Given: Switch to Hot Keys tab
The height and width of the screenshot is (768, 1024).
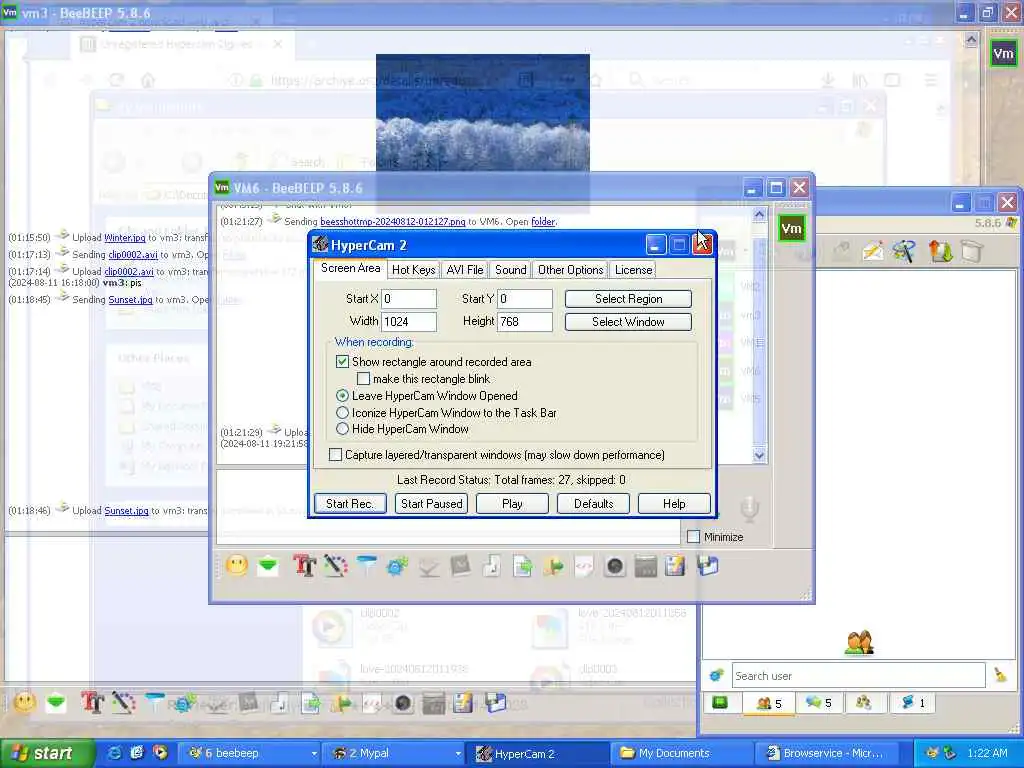Looking at the screenshot, I should 413,270.
